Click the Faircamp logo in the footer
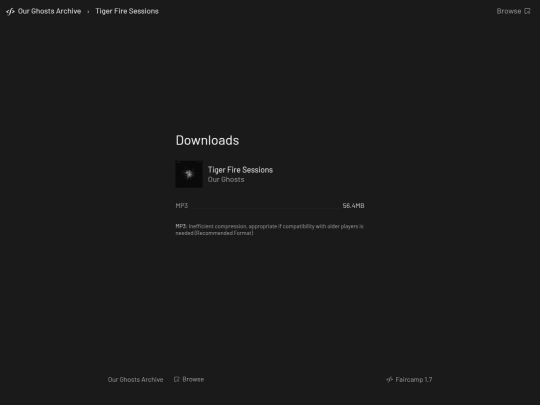540x405 pixels. [390, 380]
